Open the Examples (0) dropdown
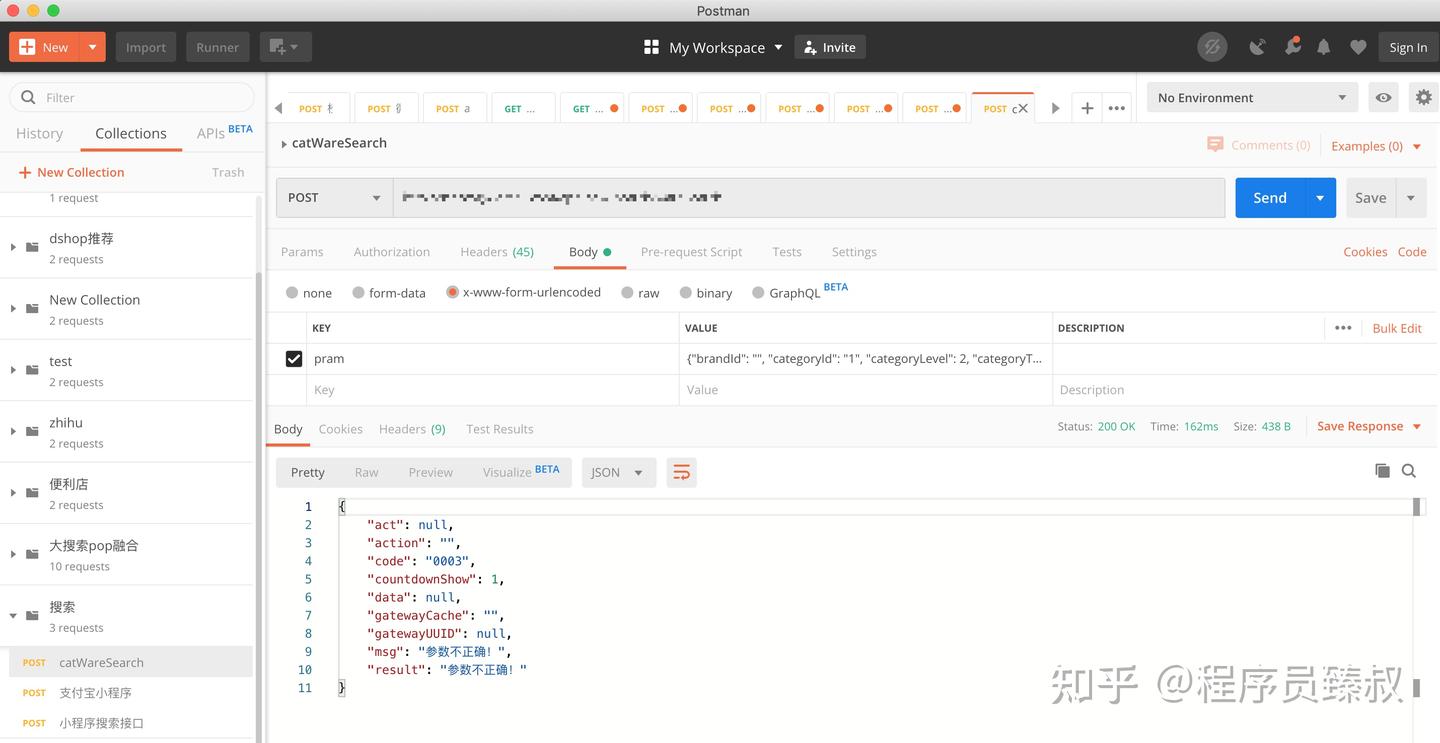The image size is (1440, 743). pos(1376,146)
